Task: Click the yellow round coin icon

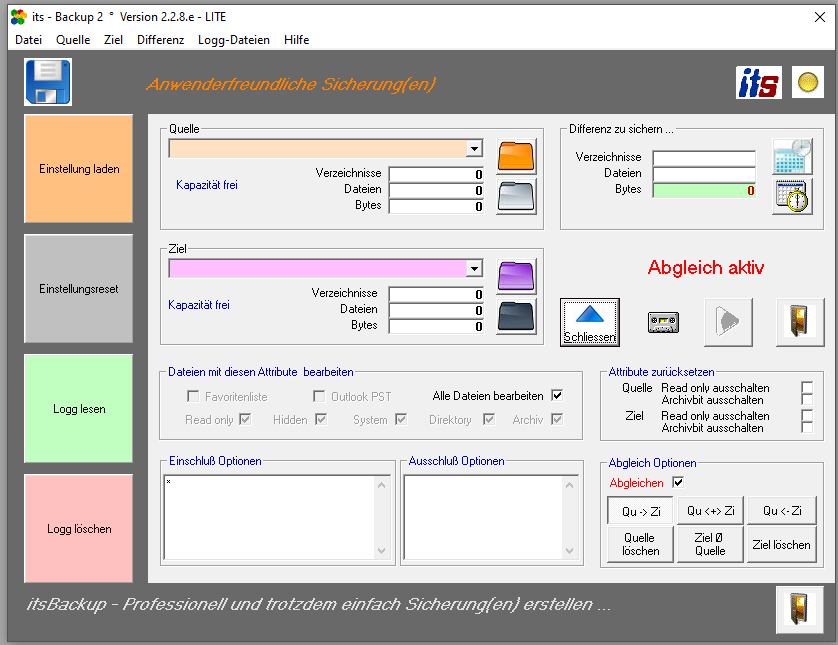Action: 808,82
